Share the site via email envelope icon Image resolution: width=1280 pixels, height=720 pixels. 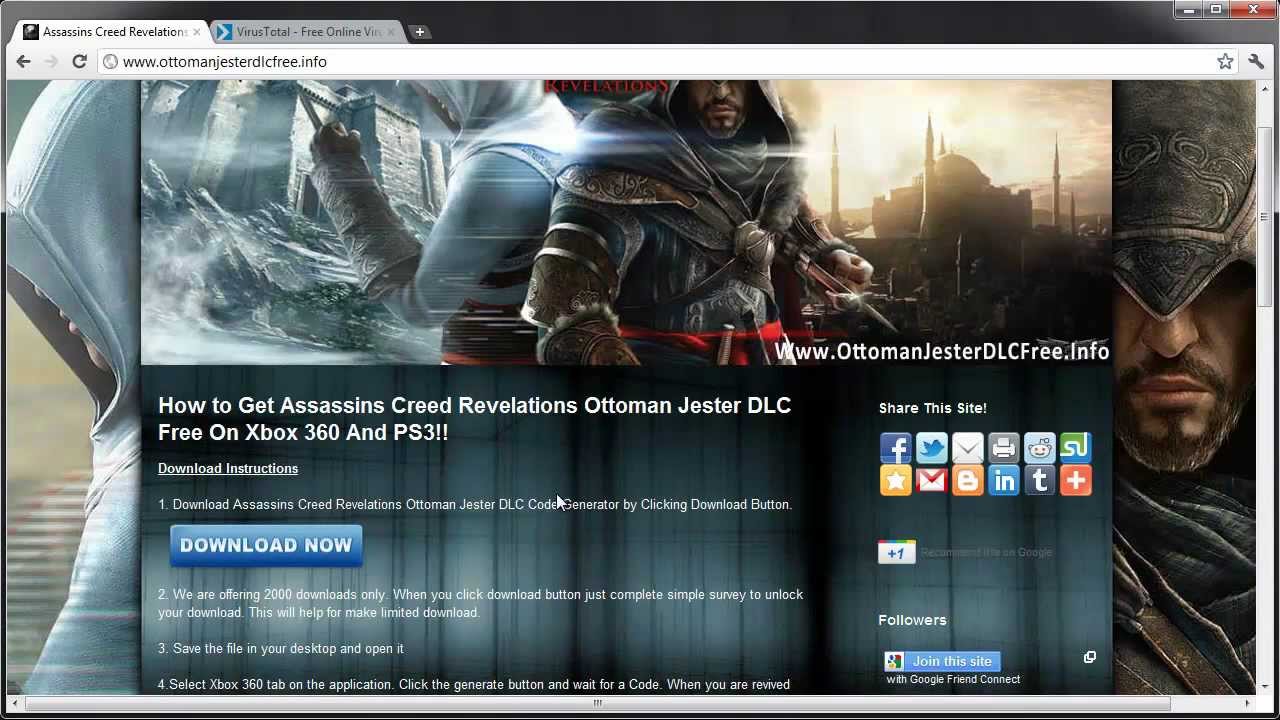click(x=968, y=448)
